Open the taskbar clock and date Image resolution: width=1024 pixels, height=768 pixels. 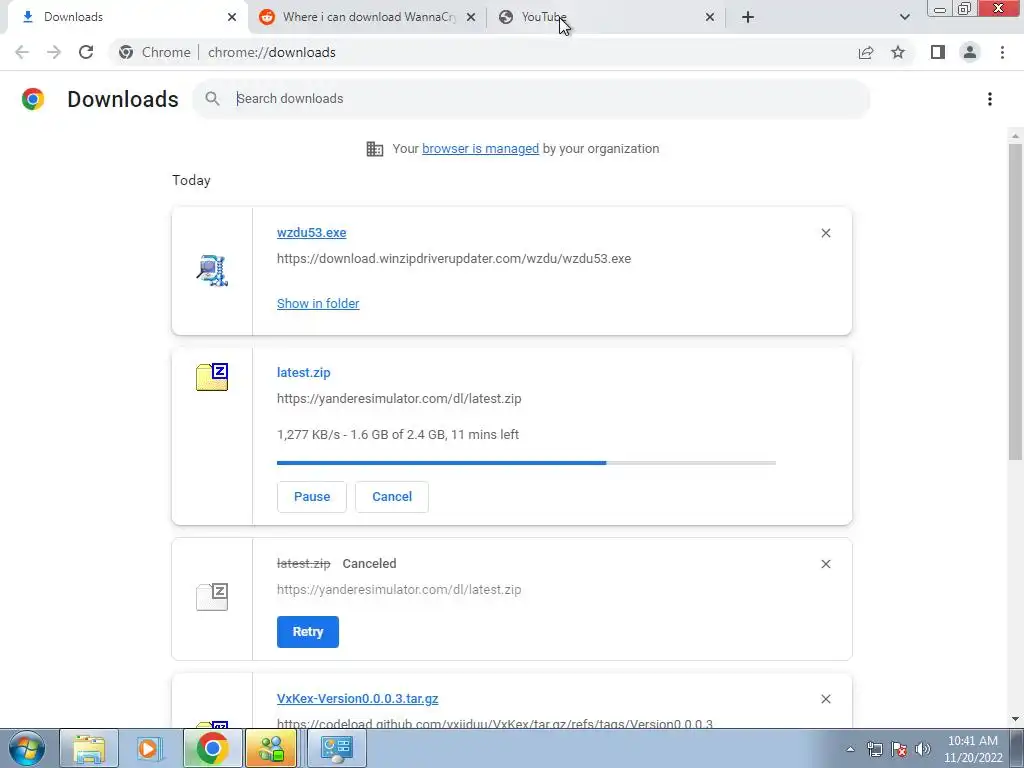(x=973, y=749)
